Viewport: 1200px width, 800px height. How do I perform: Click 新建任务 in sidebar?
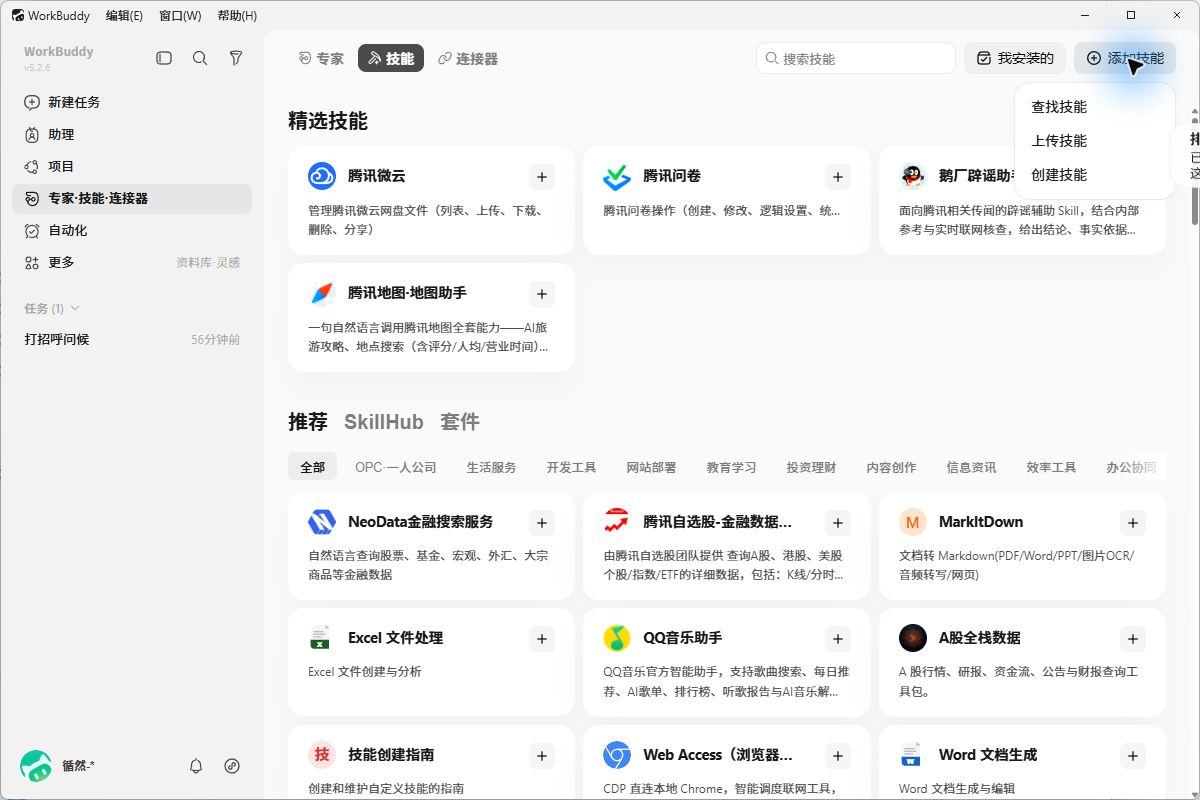coord(132,102)
